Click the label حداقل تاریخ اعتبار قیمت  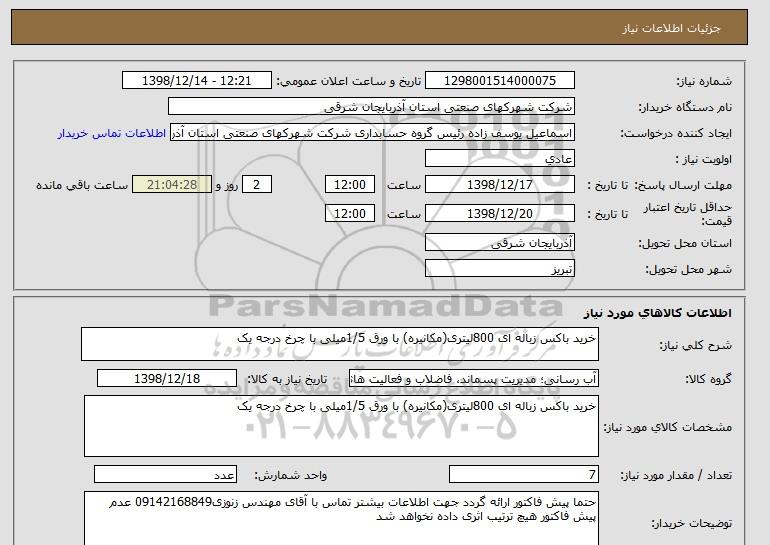point(688,214)
